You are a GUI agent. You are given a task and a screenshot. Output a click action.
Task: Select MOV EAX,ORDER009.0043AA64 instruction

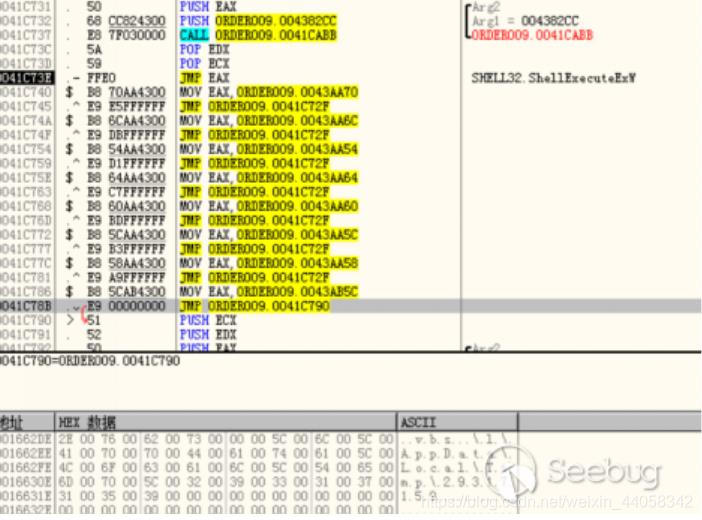coord(269,178)
